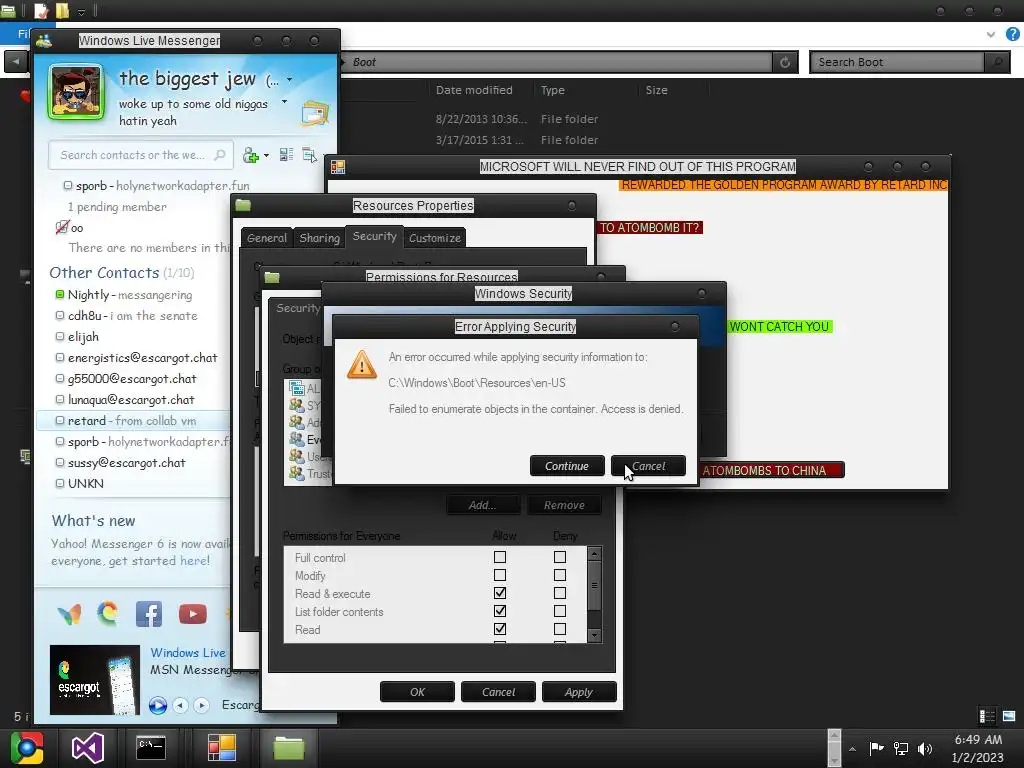Open the personal message dropdown arrow
The width and height of the screenshot is (1024, 768).
(284, 102)
